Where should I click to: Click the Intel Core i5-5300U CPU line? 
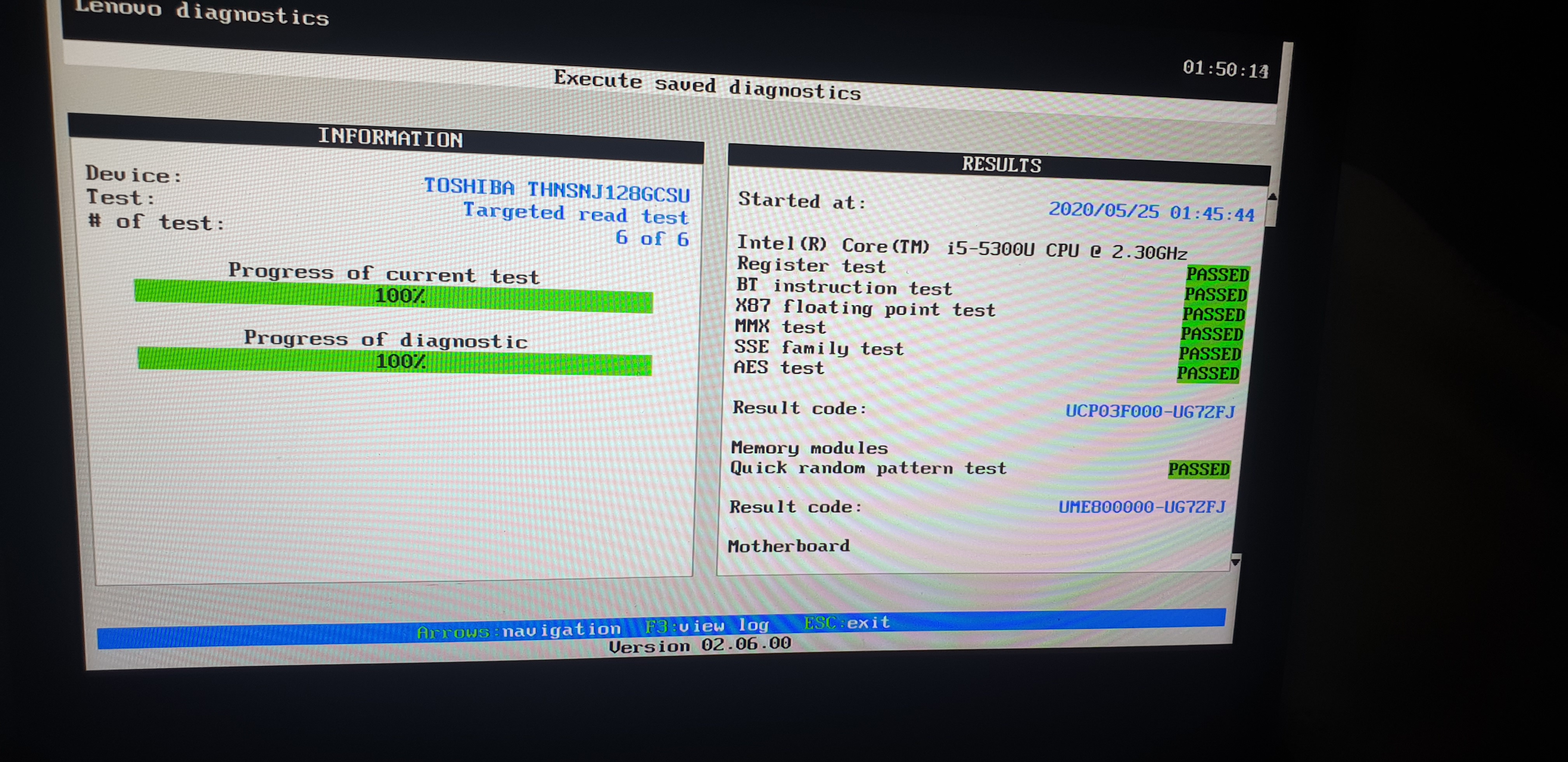[962, 248]
